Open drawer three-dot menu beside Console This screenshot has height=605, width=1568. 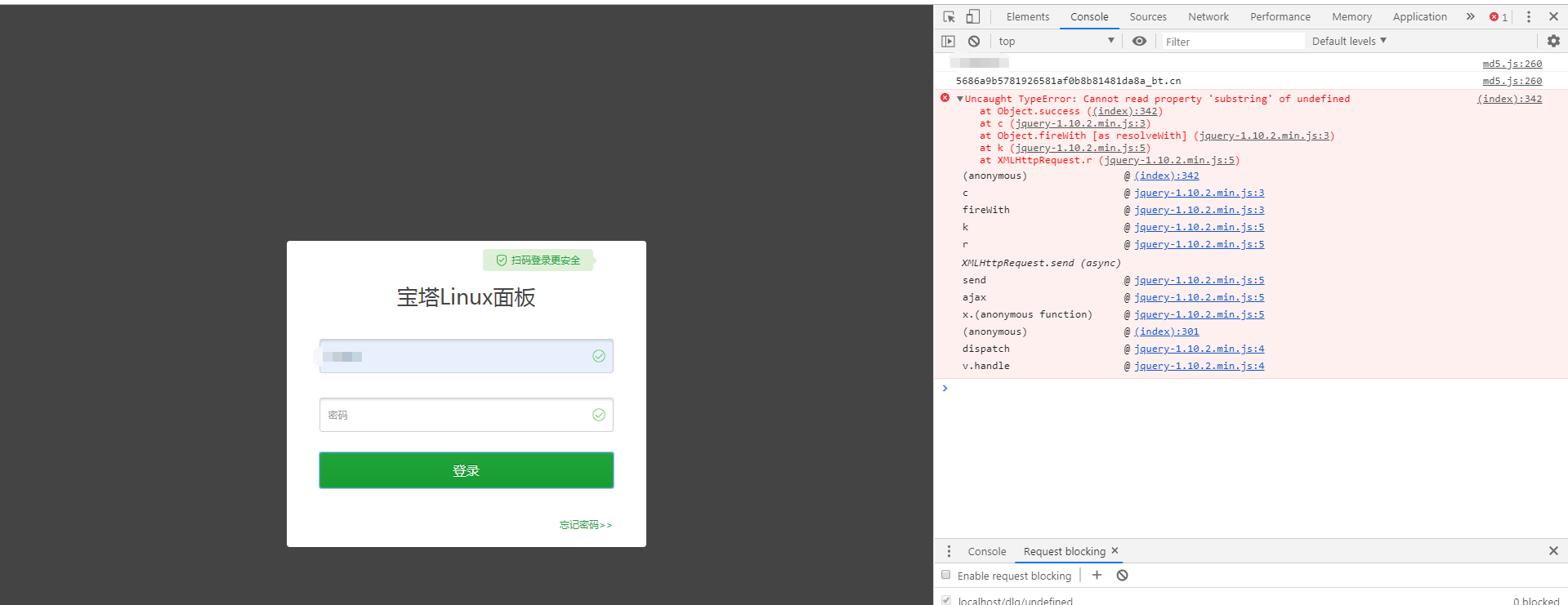coord(949,552)
